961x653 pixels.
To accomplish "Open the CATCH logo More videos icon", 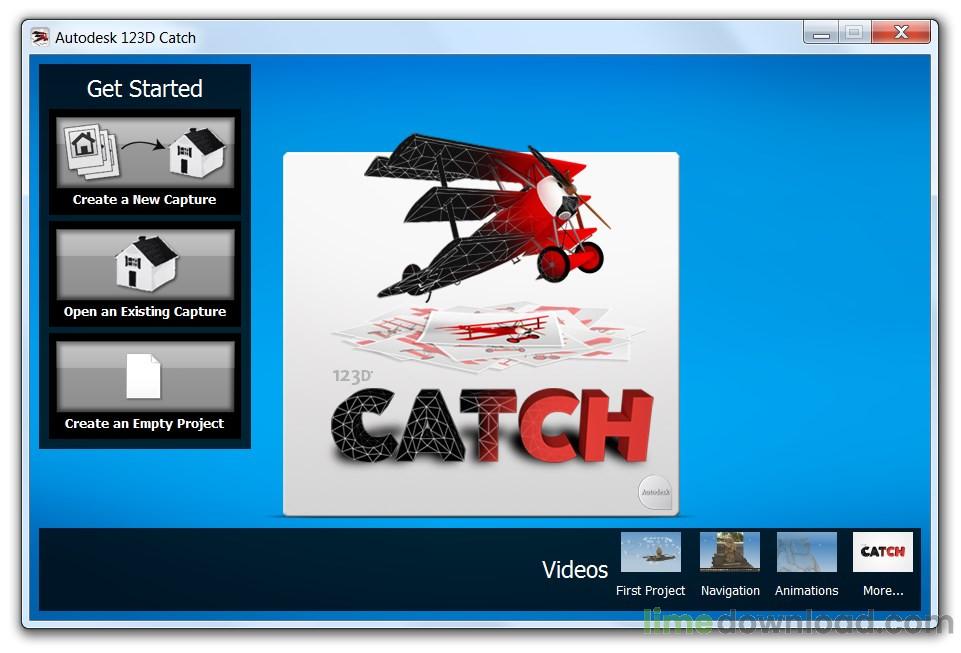I will pos(882,552).
